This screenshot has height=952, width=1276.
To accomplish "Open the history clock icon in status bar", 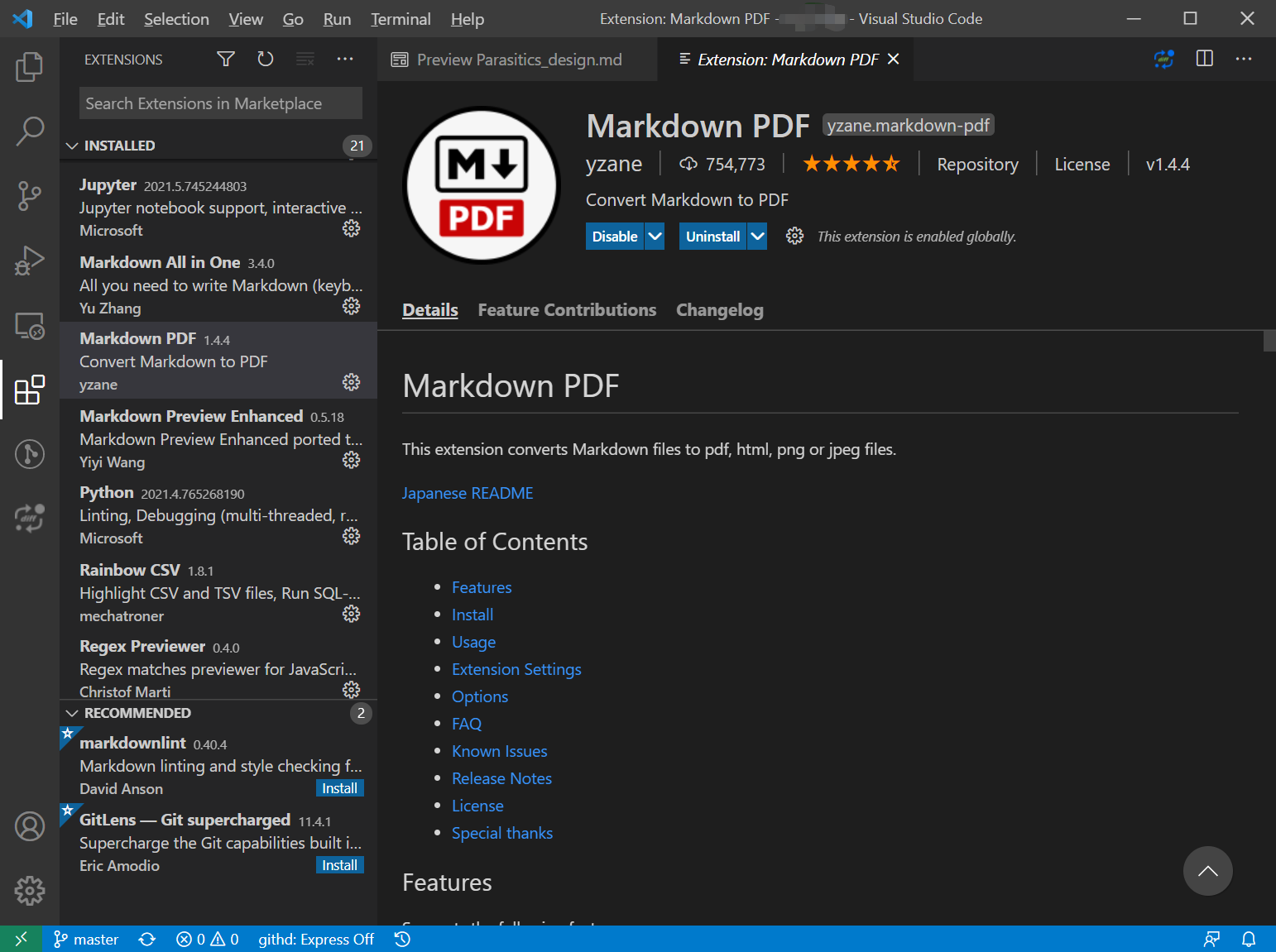I will (403, 939).
